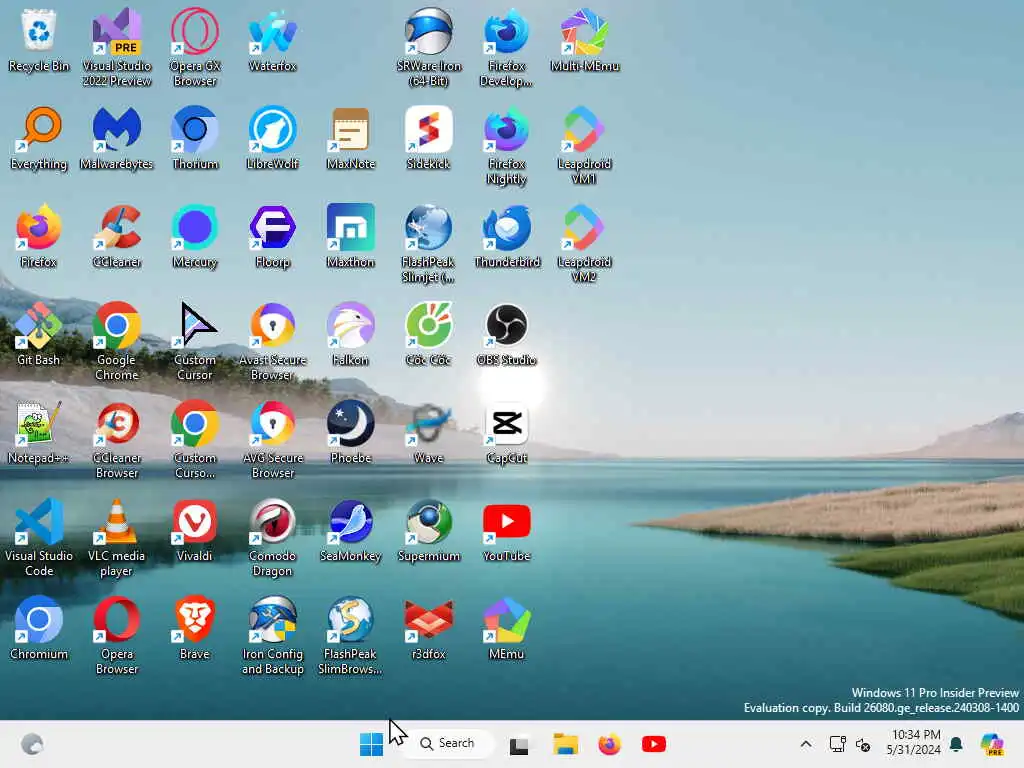
Task: Open the clock showing 10:34 PM
Action: pos(915,743)
